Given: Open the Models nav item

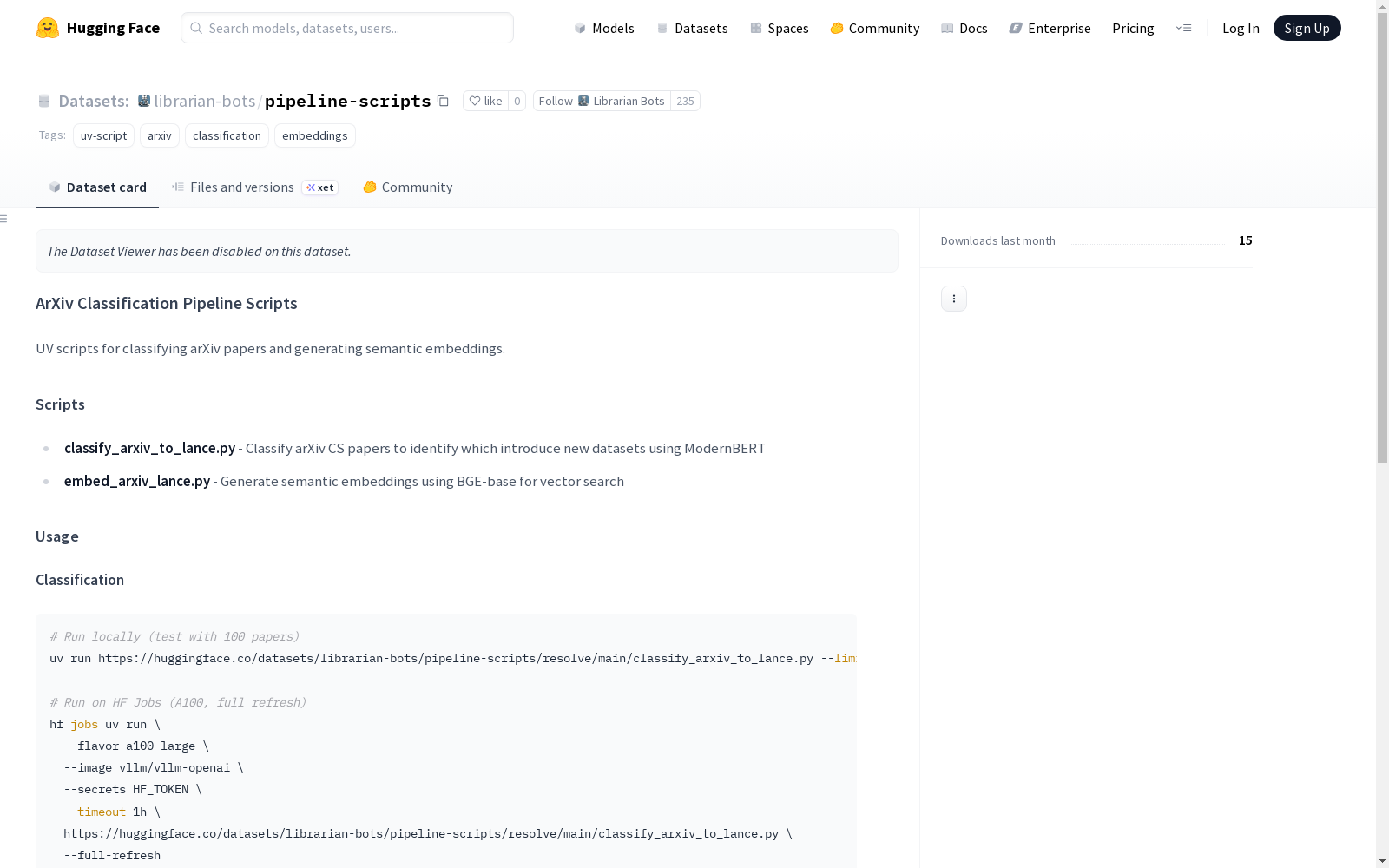Looking at the screenshot, I should tap(604, 28).
